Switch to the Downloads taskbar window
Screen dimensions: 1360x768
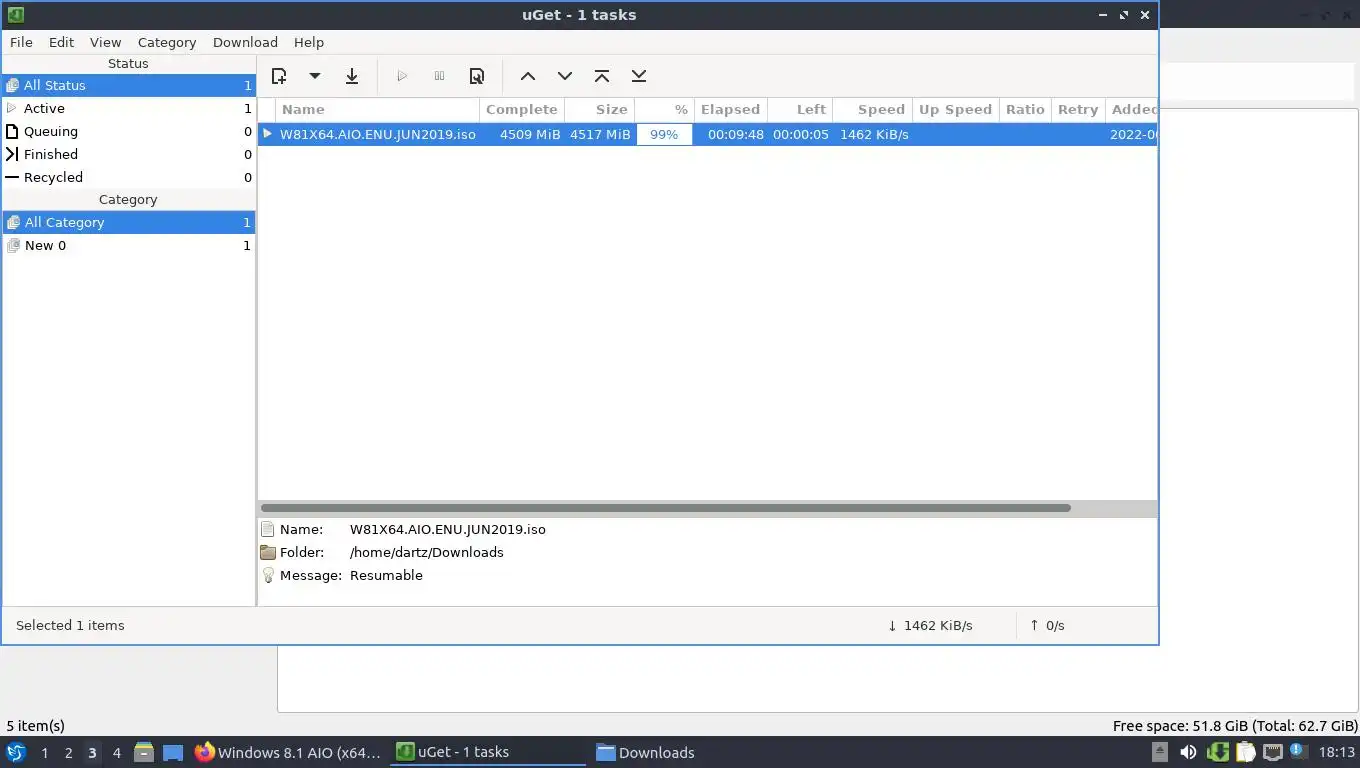pos(646,752)
